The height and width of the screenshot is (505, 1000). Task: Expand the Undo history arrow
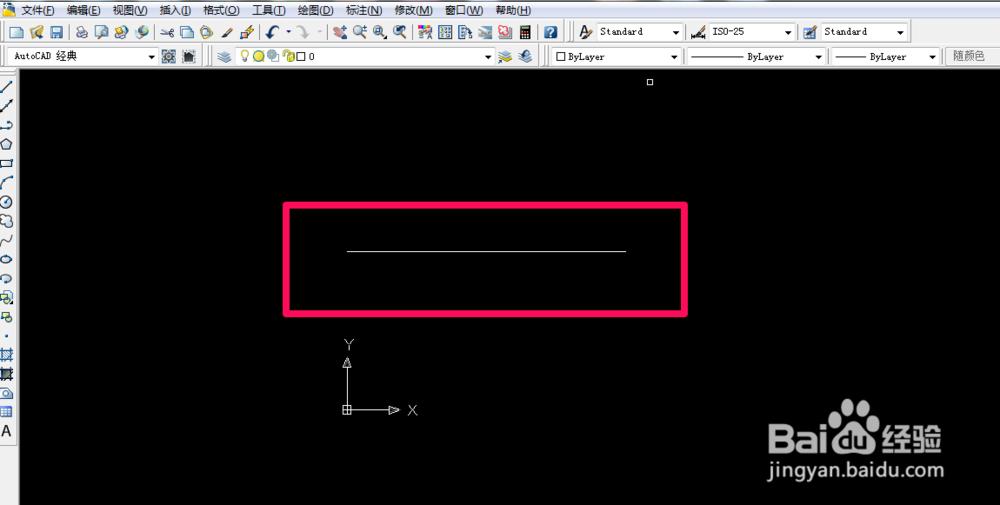(x=288, y=32)
